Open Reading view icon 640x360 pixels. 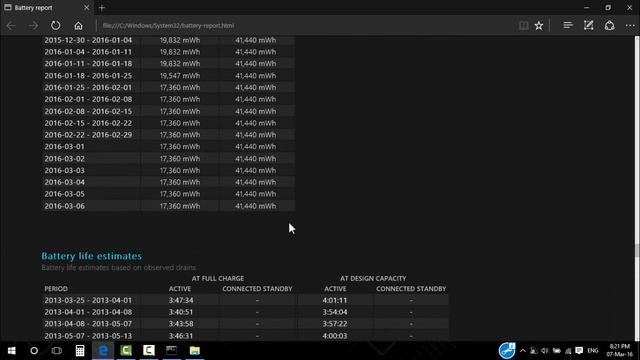coord(523,25)
